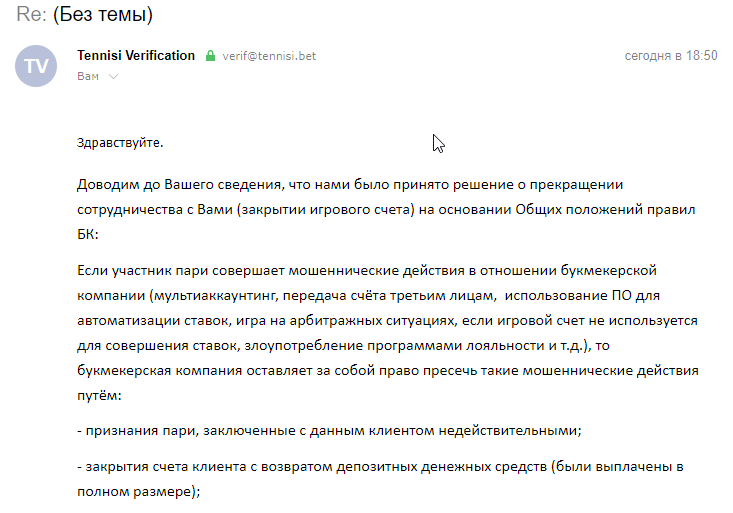The width and height of the screenshot is (733, 513).
Task: Click the text БК: ending the first paragraph
Action: coord(88,234)
